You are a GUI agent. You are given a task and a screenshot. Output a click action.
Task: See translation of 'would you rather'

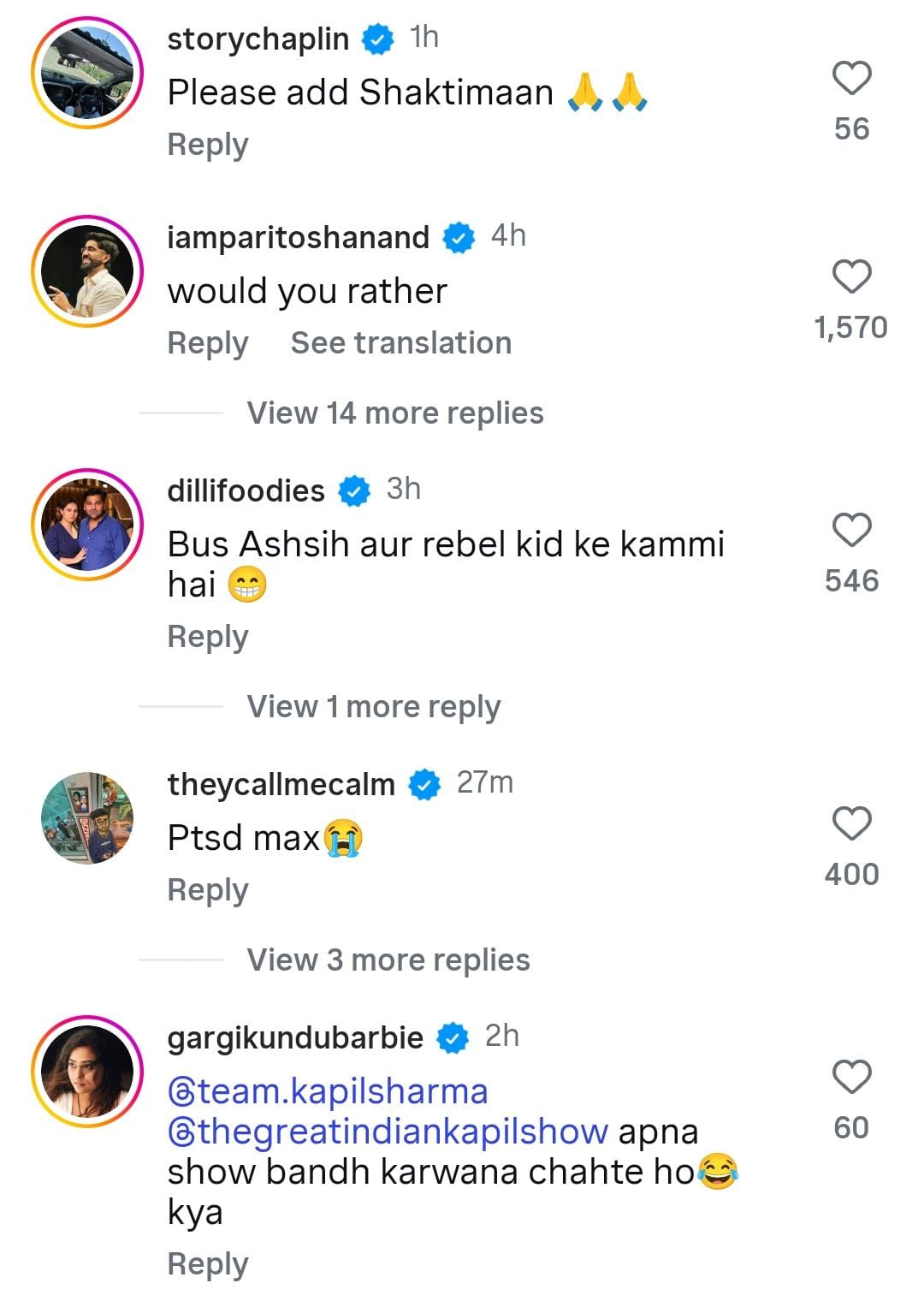tap(400, 343)
